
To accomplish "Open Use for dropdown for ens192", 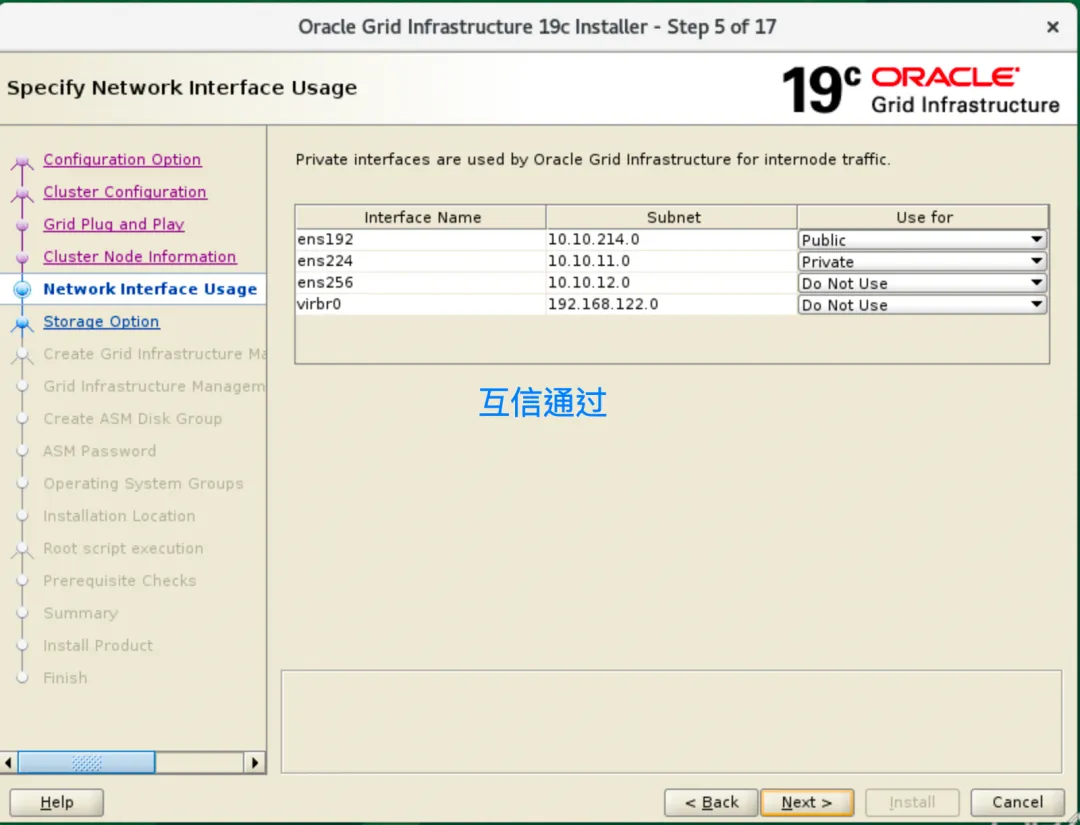I will (922, 240).
